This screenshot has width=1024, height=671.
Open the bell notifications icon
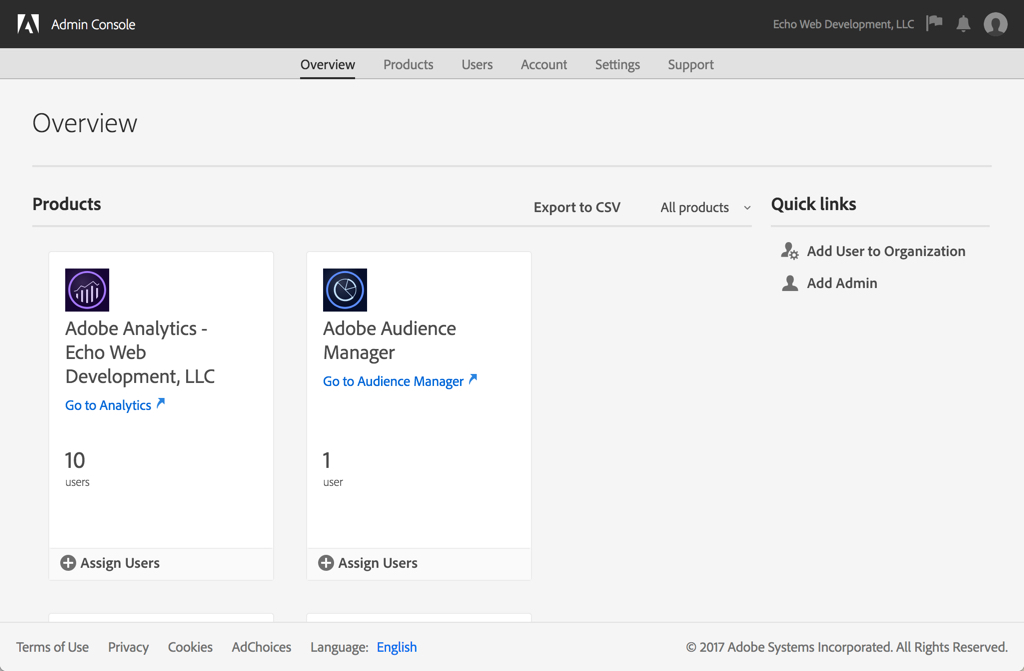pyautogui.click(x=963, y=24)
